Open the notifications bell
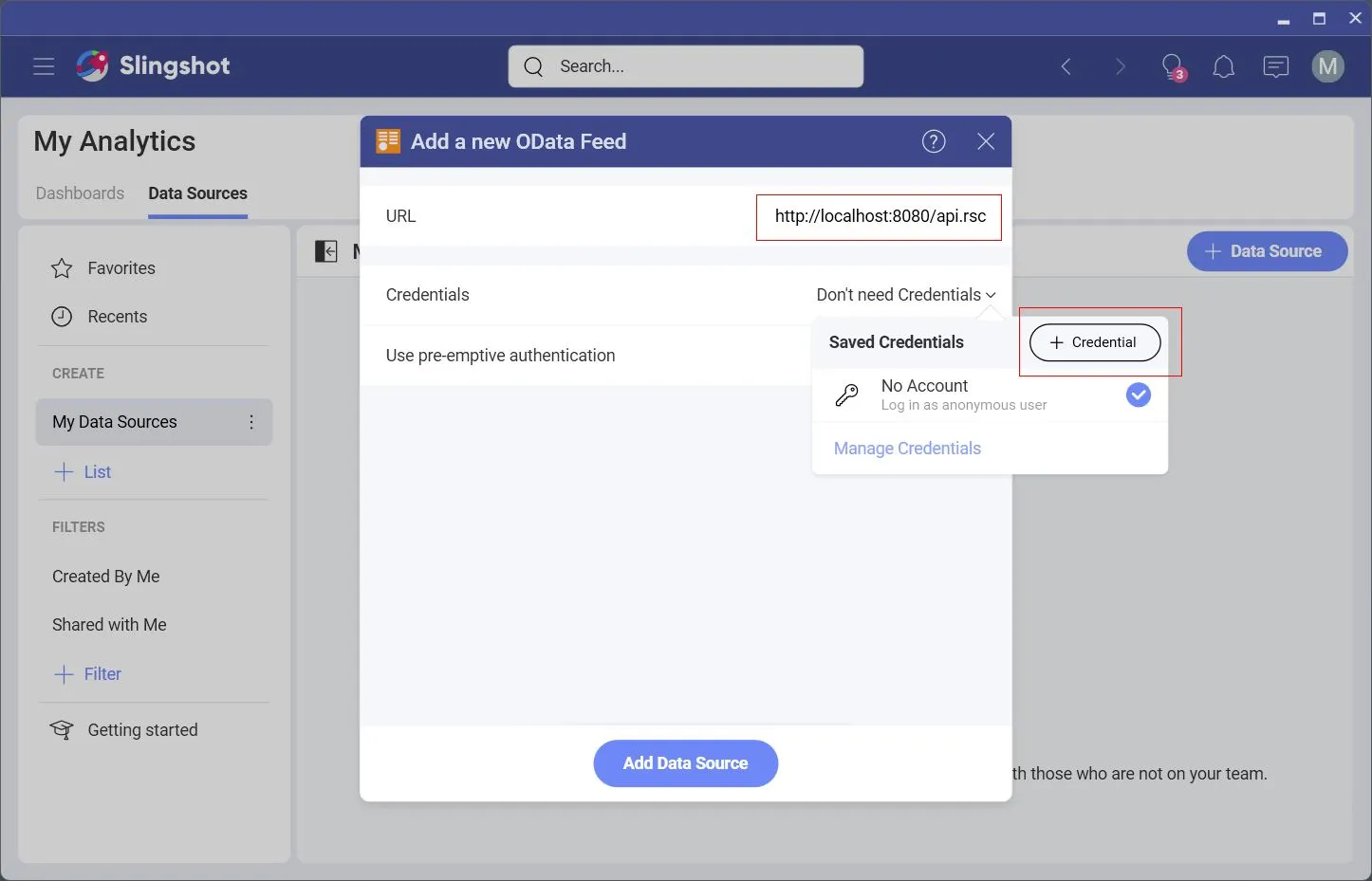The height and width of the screenshot is (881, 1372). (1224, 66)
